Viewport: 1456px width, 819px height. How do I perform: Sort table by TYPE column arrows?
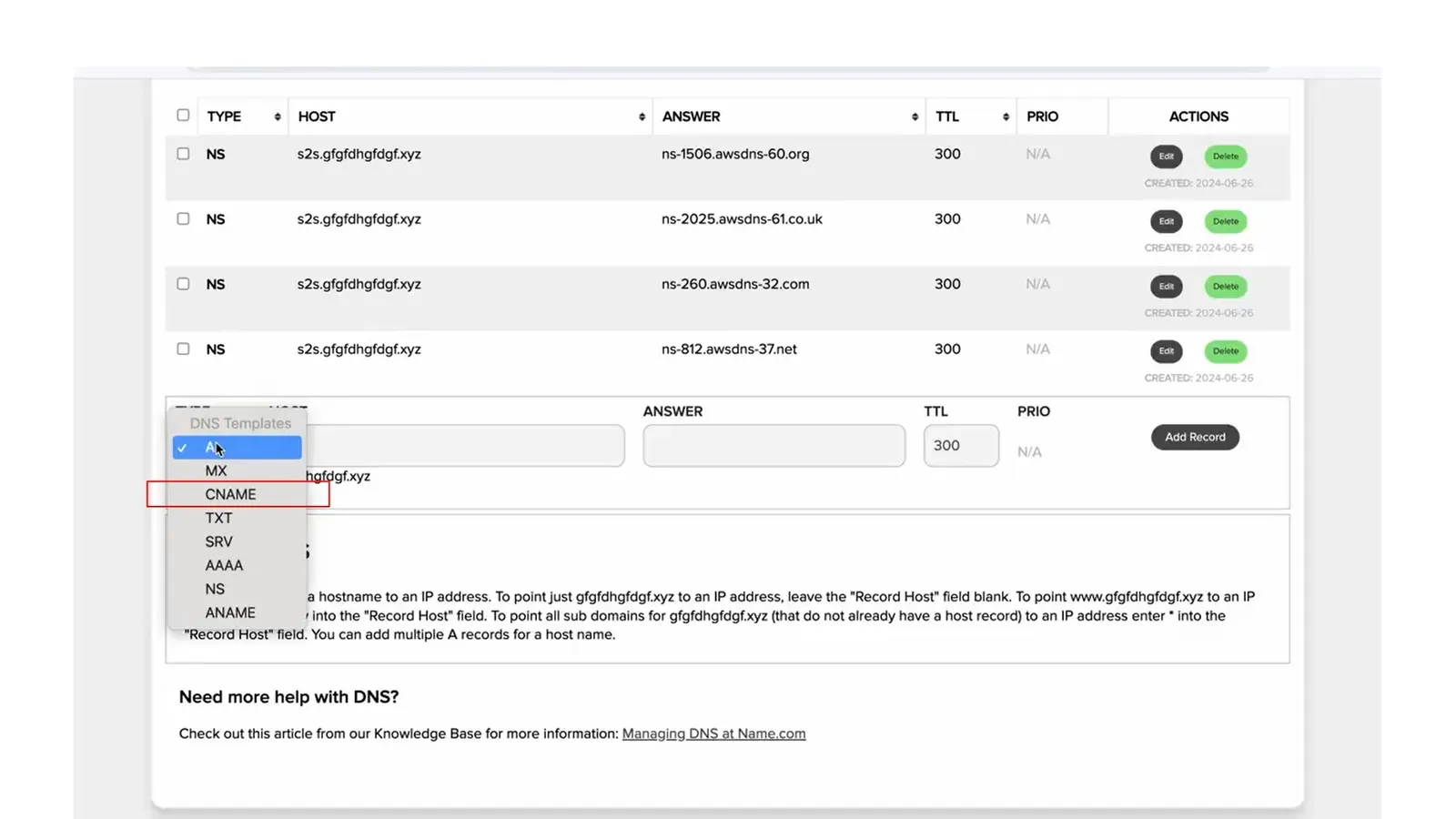[278, 116]
